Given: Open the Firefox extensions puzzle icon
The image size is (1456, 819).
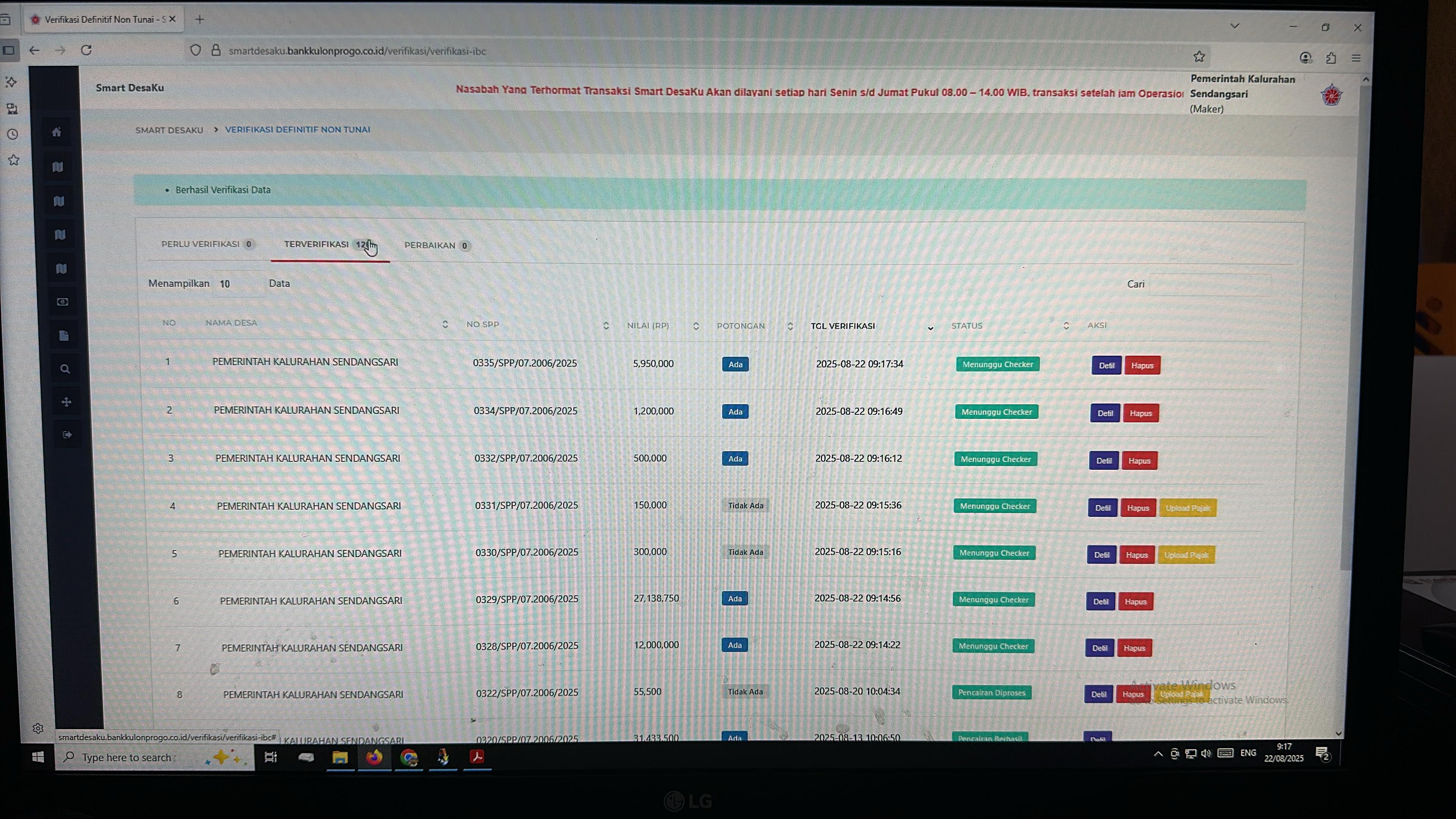Looking at the screenshot, I should (1331, 58).
